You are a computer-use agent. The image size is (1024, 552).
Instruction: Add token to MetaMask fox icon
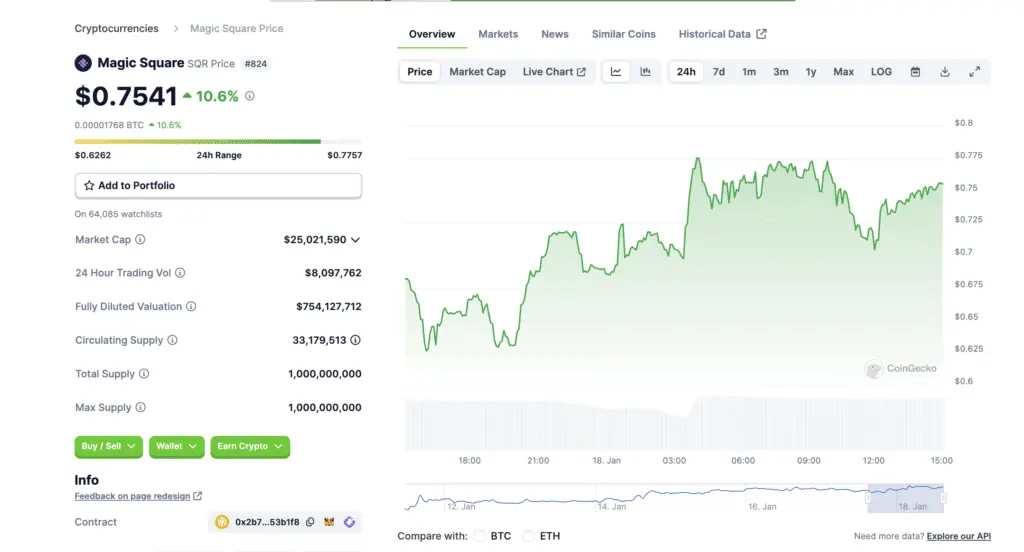click(x=329, y=522)
